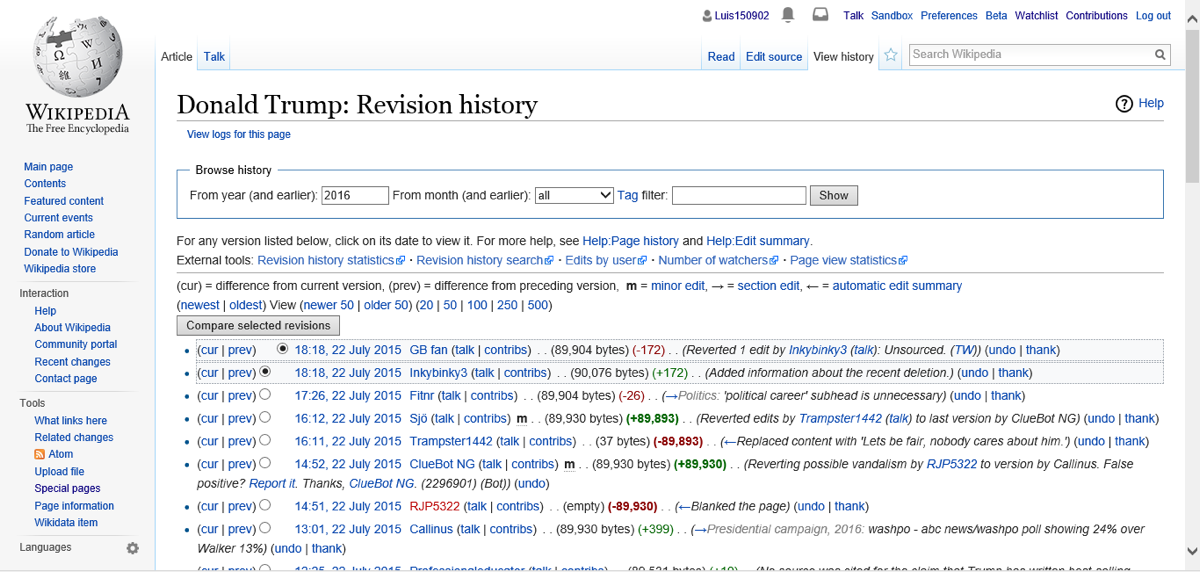1200x572 pixels.
Task: Open Number of watchers link
Action: [718, 260]
